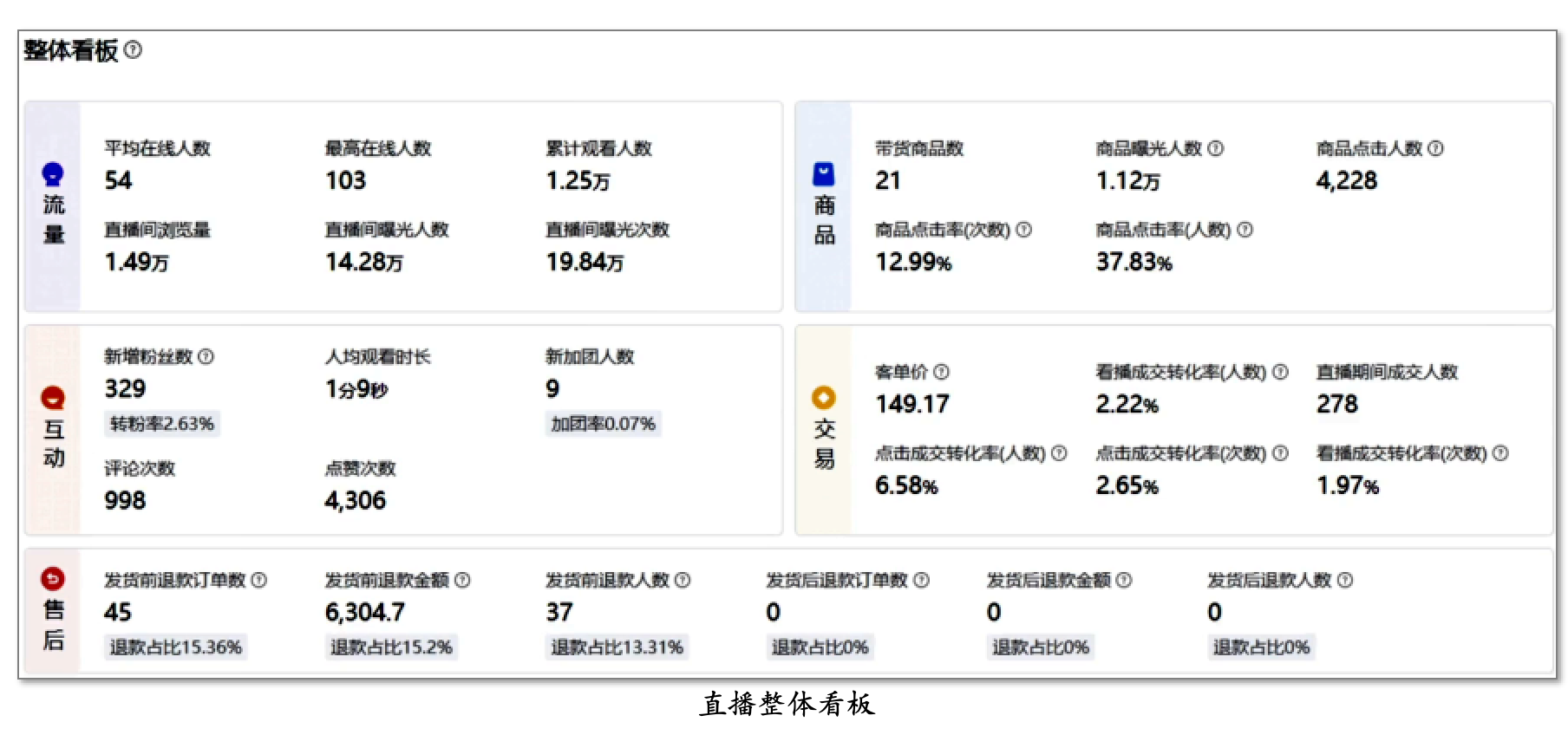Screen dimensions: 1568x735
Task: Click help icon beside 商品点击率(人数)
Action: 1245,230
